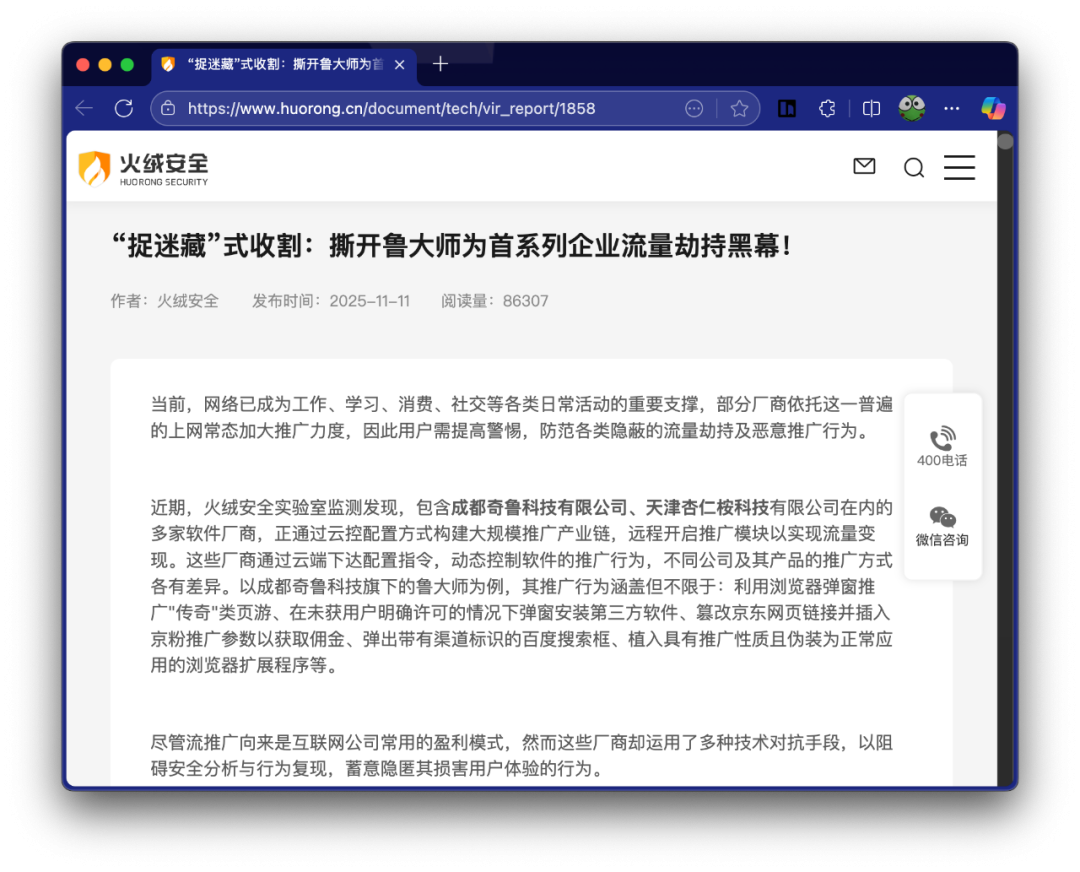Go back to the previous page
The height and width of the screenshot is (872, 1080).
[x=85, y=108]
